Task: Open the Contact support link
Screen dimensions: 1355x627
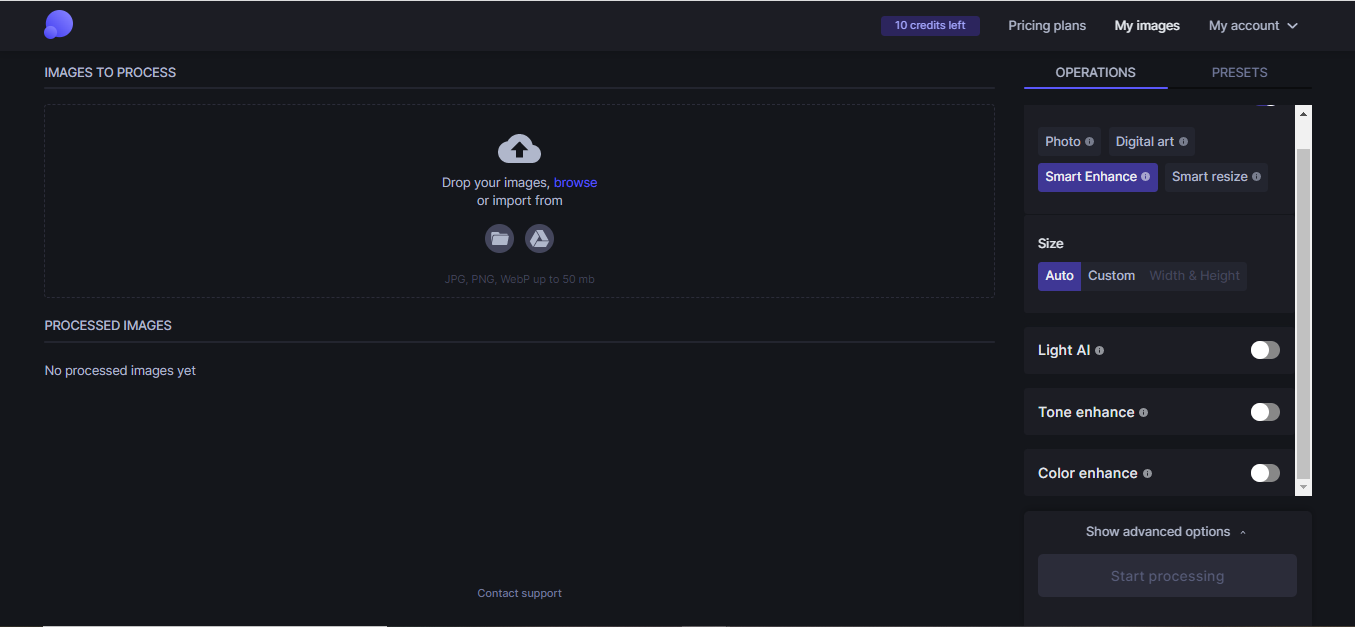Action: pos(519,594)
